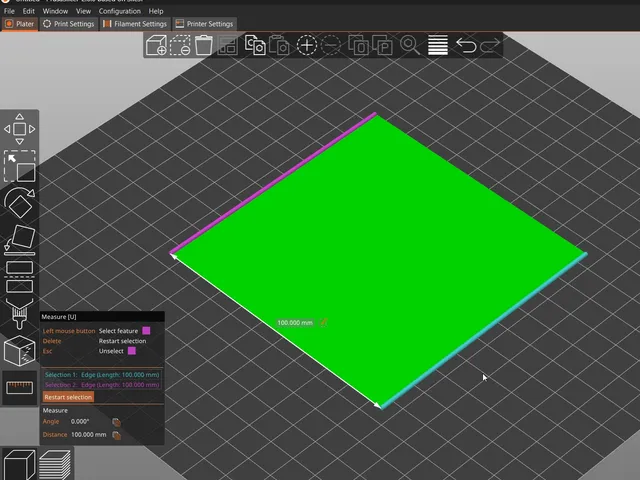Click the Distance 100.000 mm value
The height and width of the screenshot is (480, 640).
coord(89,435)
